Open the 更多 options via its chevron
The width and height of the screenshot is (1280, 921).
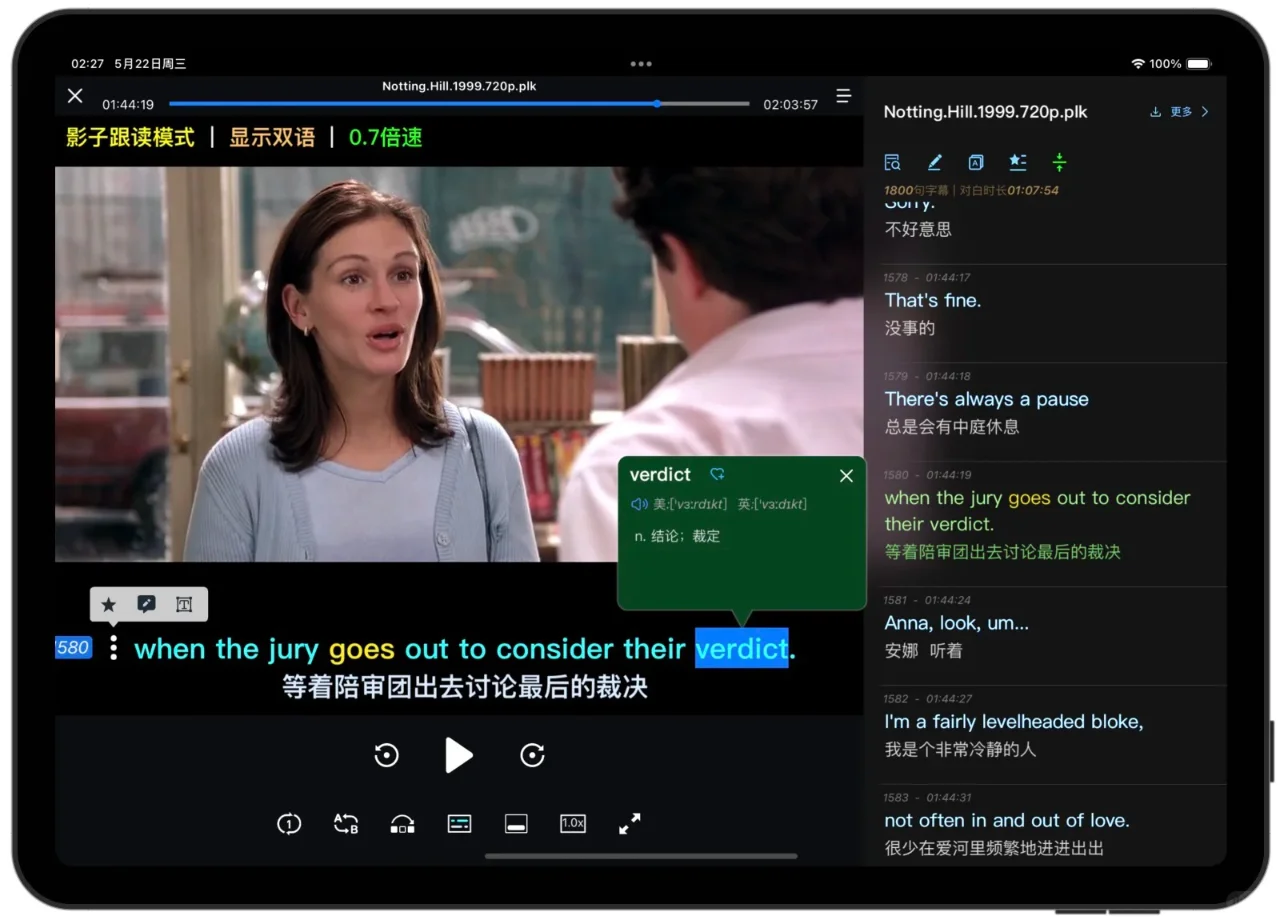(x=1207, y=111)
